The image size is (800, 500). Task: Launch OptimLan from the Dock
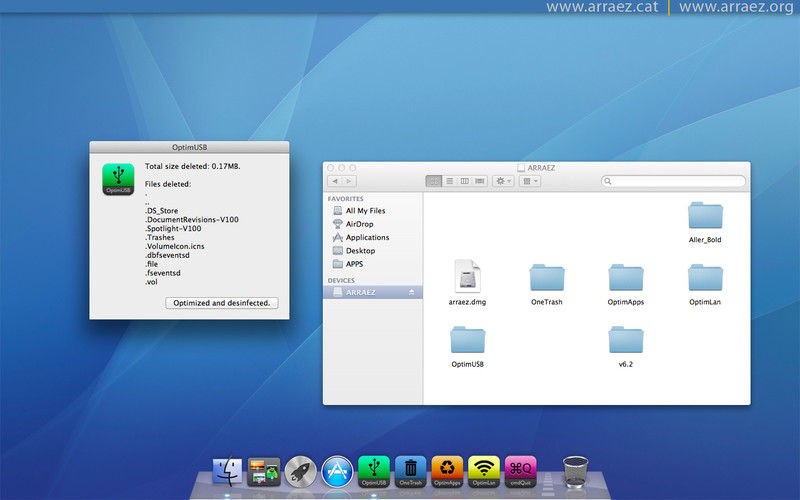coord(484,471)
